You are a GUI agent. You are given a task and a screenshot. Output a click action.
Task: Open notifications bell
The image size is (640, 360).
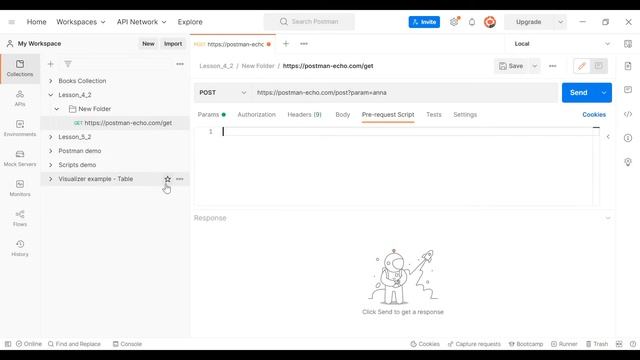(472, 22)
